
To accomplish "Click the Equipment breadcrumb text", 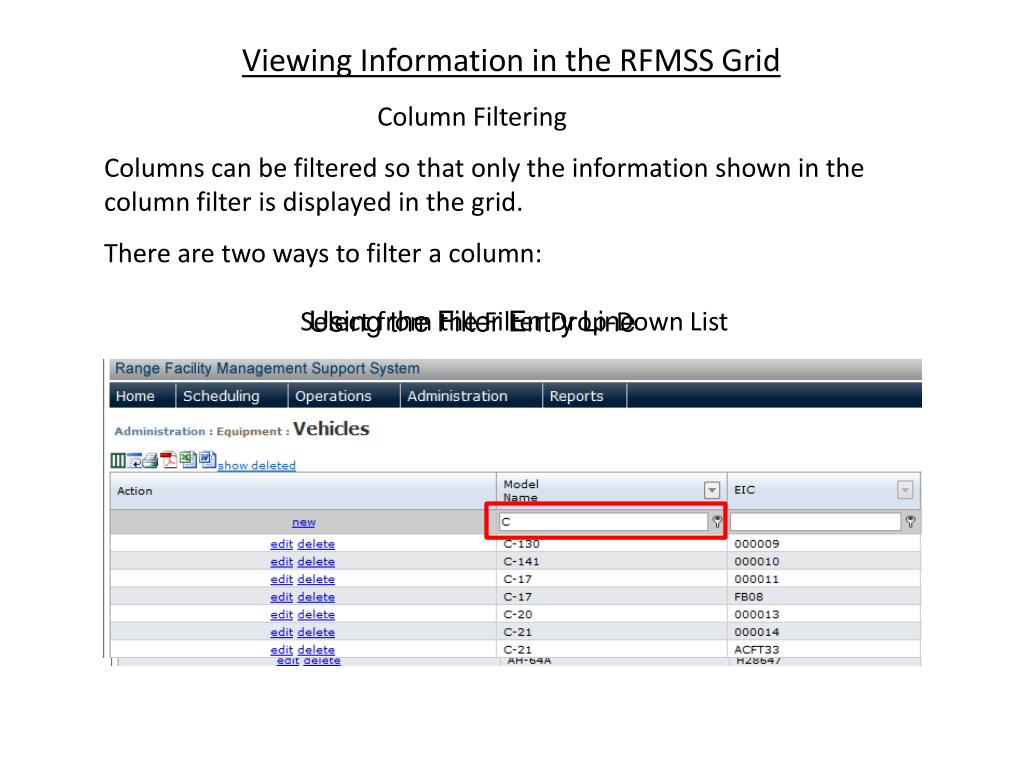I will click(249, 431).
